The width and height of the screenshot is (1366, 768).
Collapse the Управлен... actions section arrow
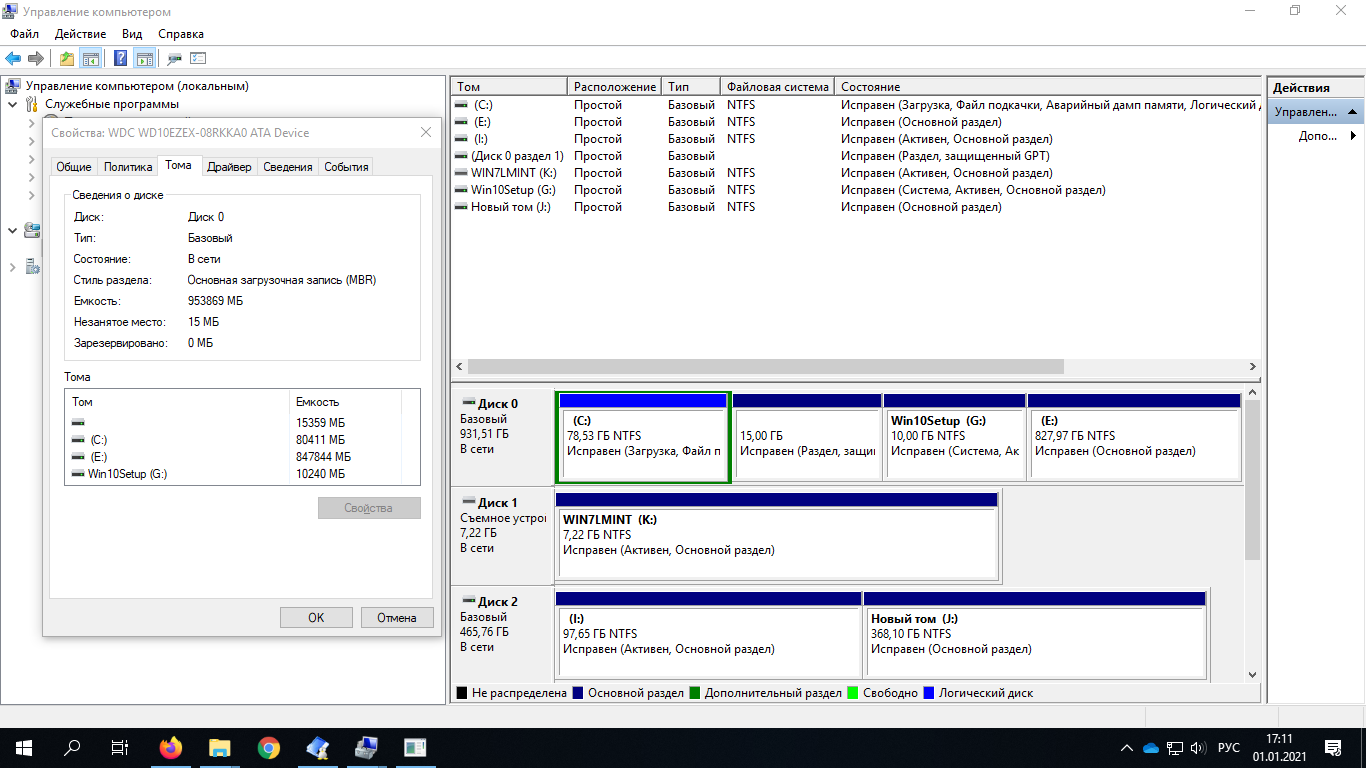pos(1352,113)
